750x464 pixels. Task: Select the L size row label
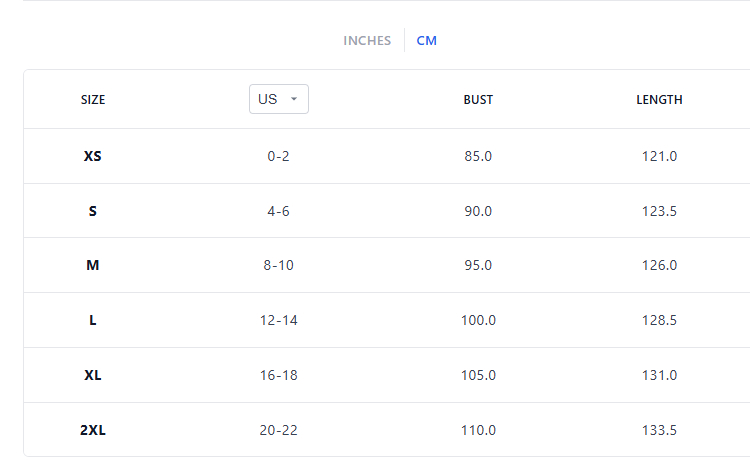coord(93,320)
